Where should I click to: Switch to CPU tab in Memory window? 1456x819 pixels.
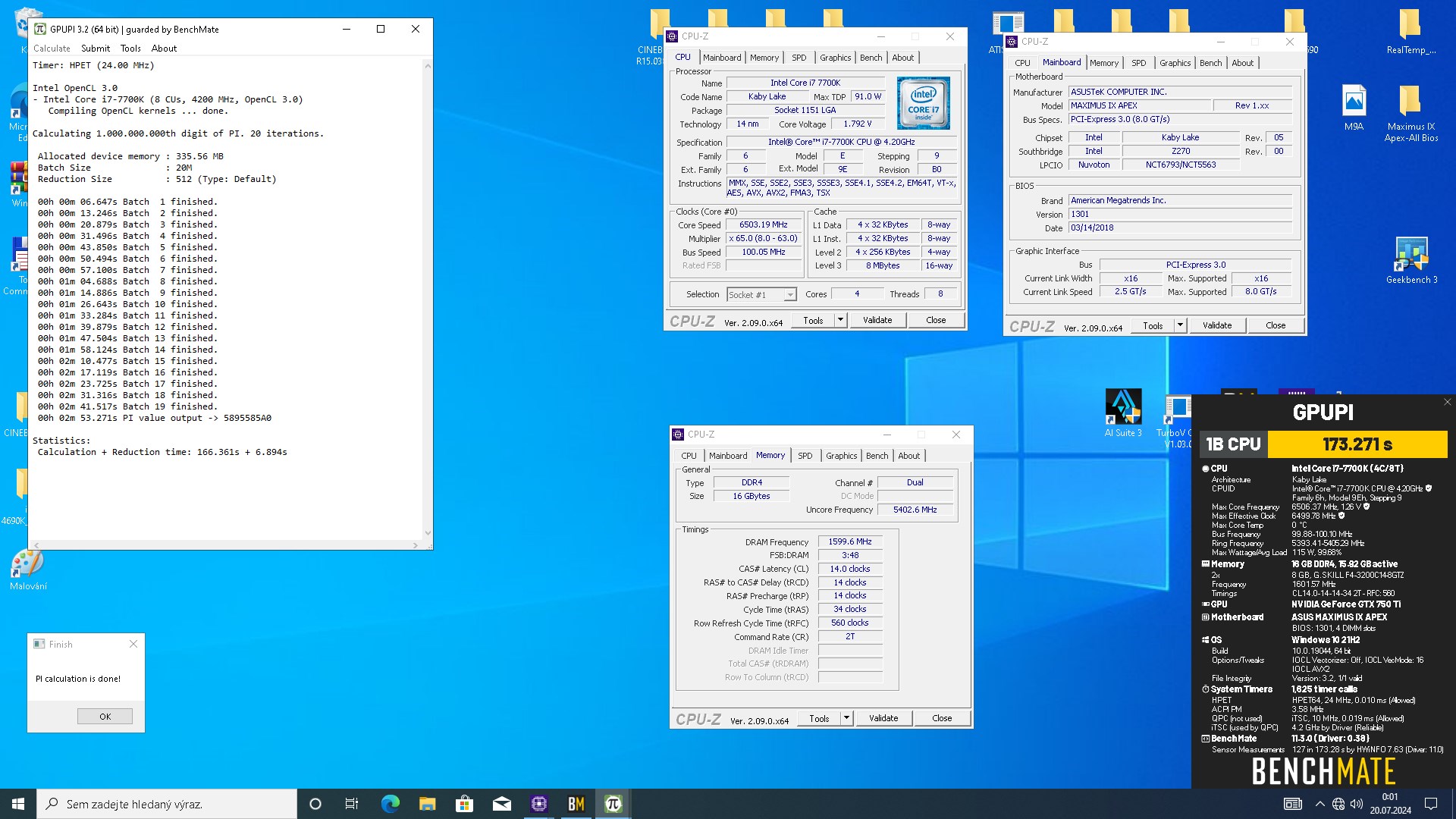pyautogui.click(x=689, y=456)
